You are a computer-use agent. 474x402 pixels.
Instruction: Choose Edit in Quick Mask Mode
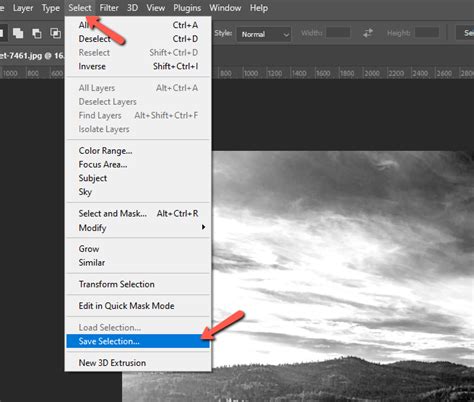138,306
